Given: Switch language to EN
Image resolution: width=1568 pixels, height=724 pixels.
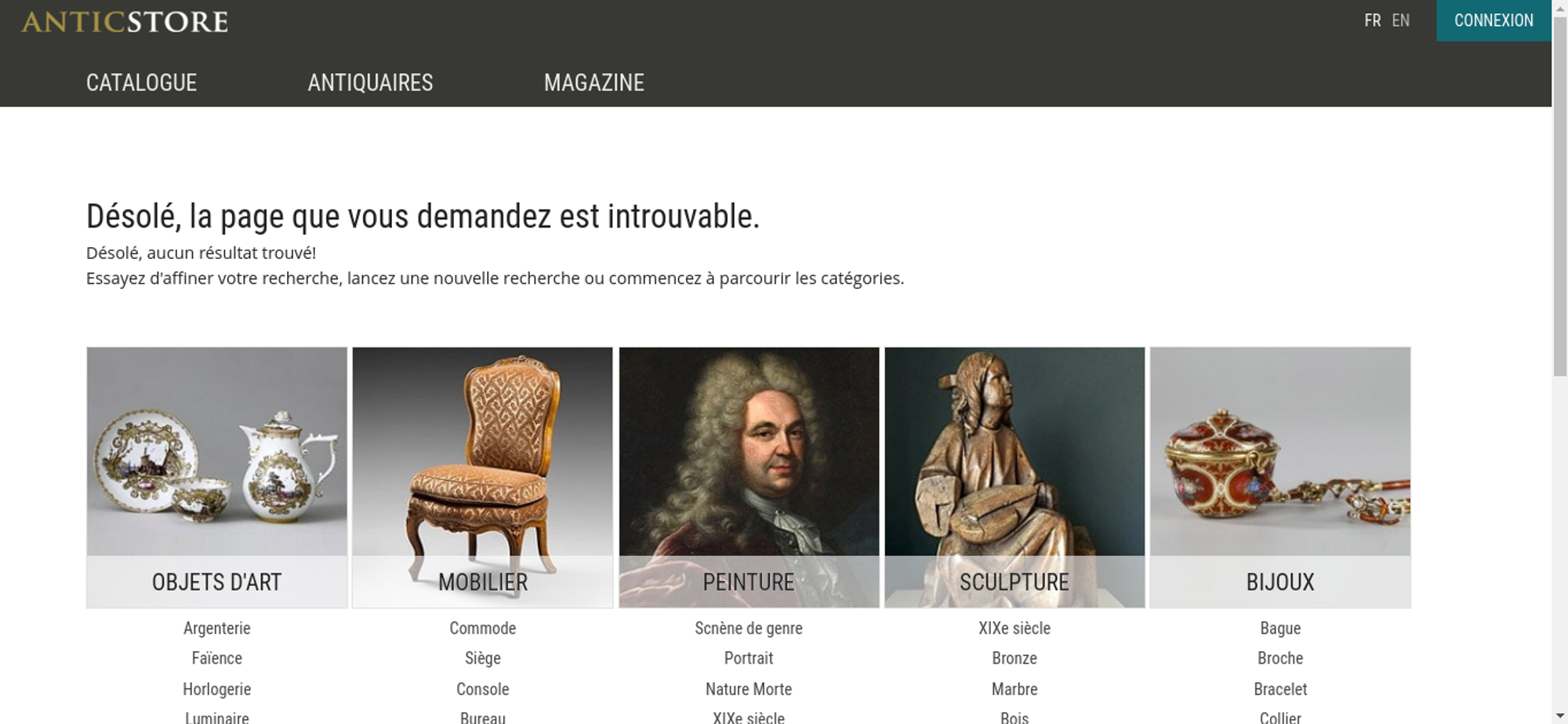Looking at the screenshot, I should coord(1400,20).
